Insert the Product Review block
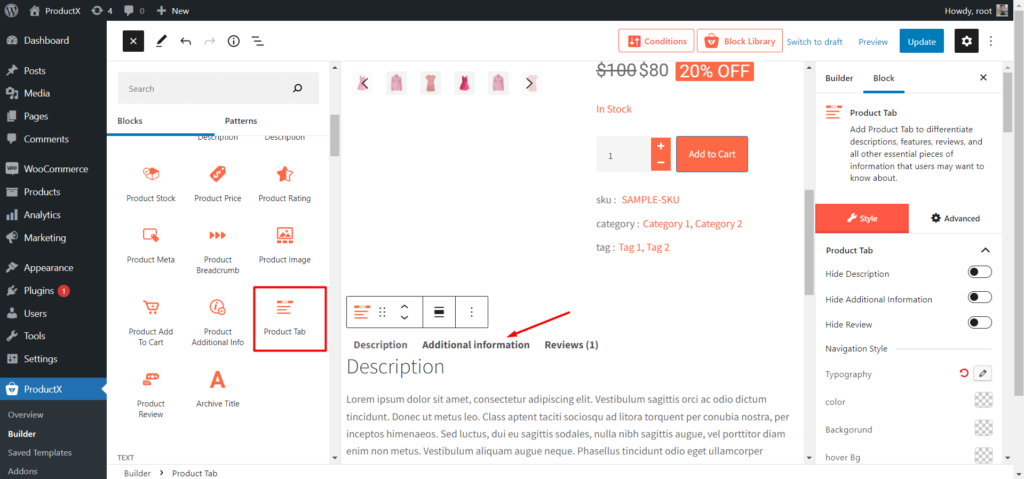Screen dimensions: 1024x479 click(151, 393)
